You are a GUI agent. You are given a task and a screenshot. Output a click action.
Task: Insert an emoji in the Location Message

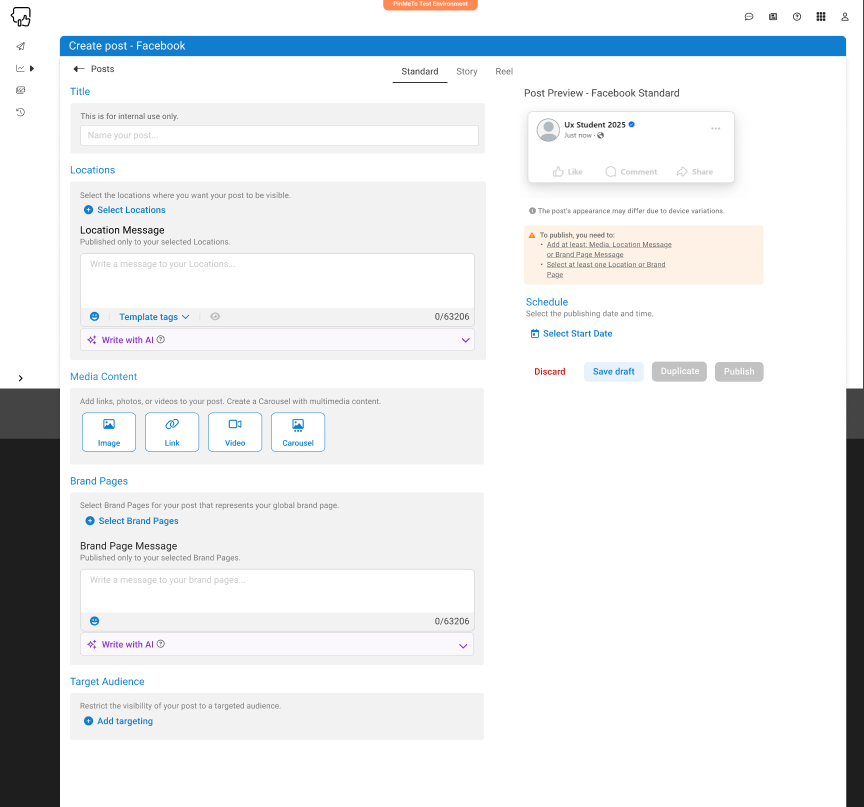[94, 316]
